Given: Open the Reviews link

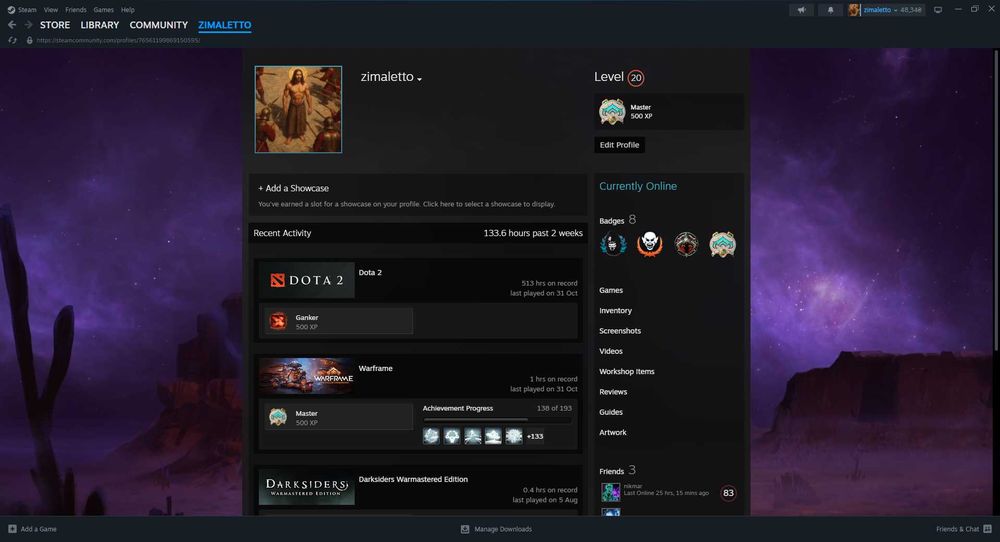Looking at the screenshot, I should coord(613,392).
